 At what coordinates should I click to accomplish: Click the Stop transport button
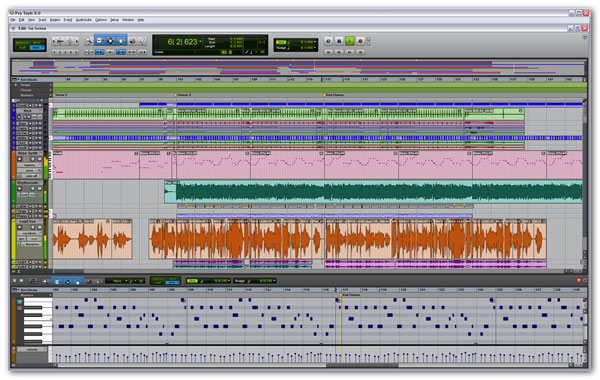(x=339, y=41)
